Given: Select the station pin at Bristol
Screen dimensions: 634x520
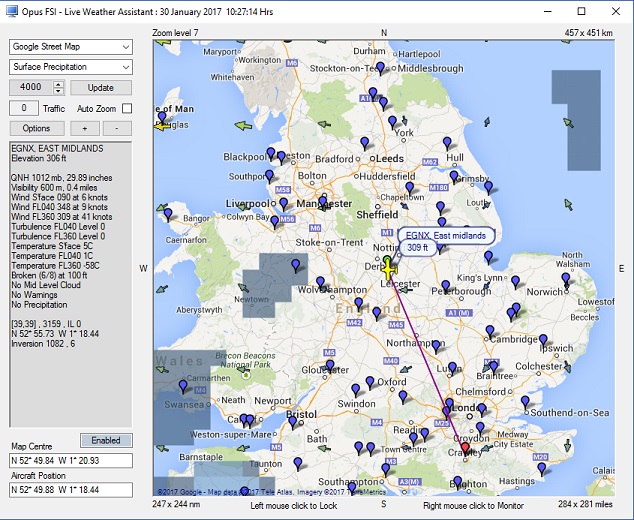Looking at the screenshot, I should [293, 423].
